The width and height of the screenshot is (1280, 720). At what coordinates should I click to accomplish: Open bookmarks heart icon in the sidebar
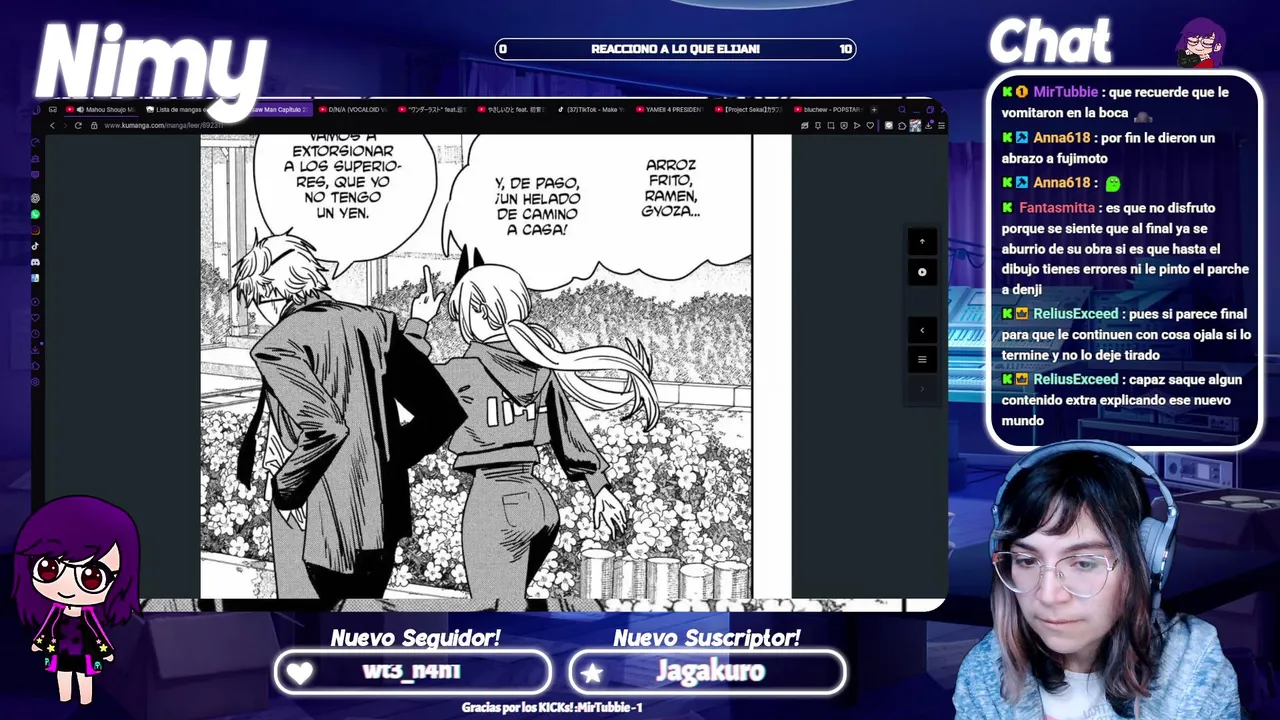point(35,317)
